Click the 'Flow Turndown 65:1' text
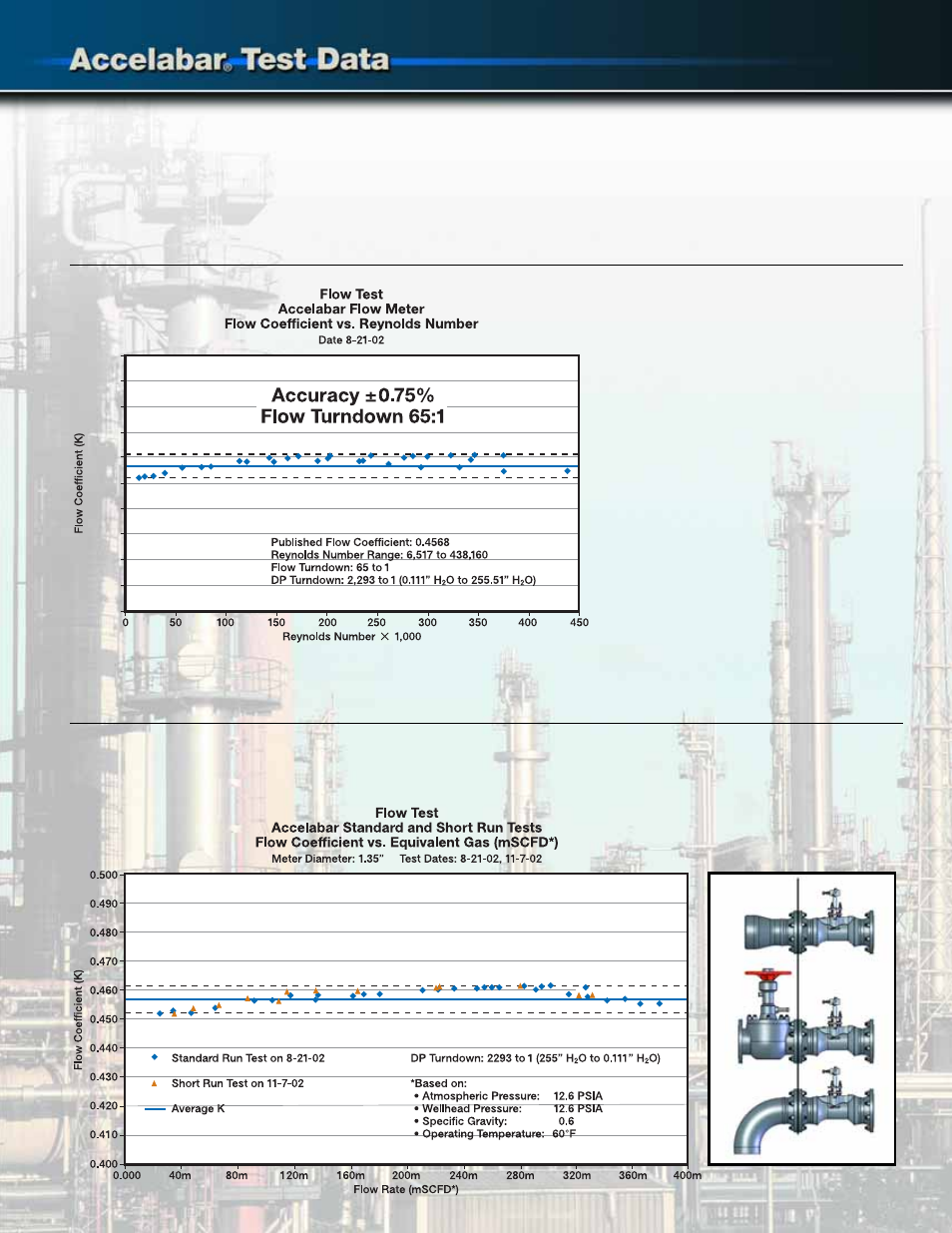The height and width of the screenshot is (1233, 952). tap(352, 416)
